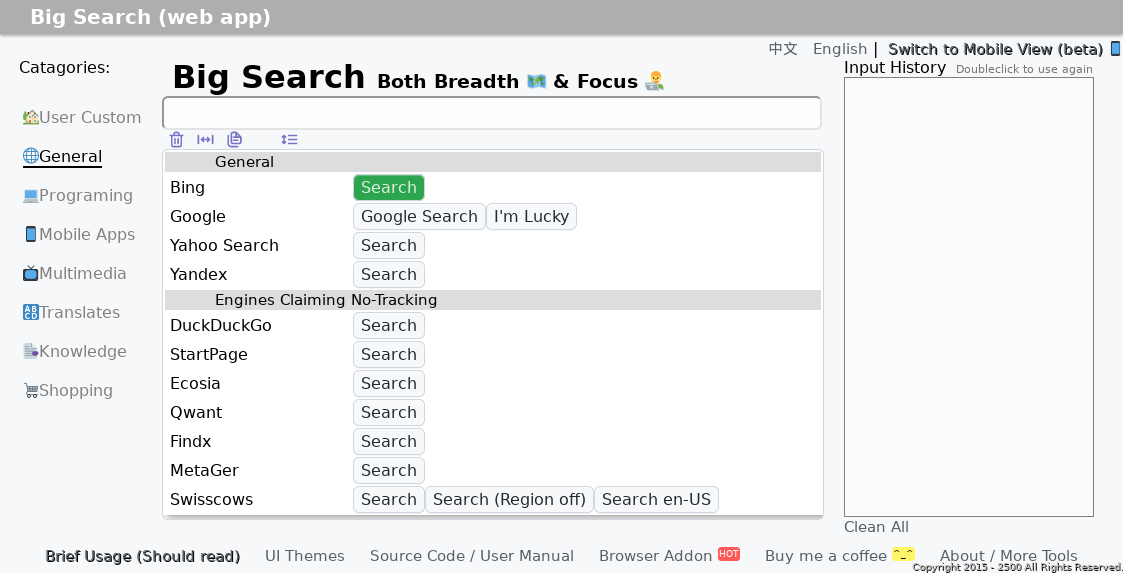Click Search button for Ecosia
Viewport: 1123px width, 573px height.
[389, 383]
